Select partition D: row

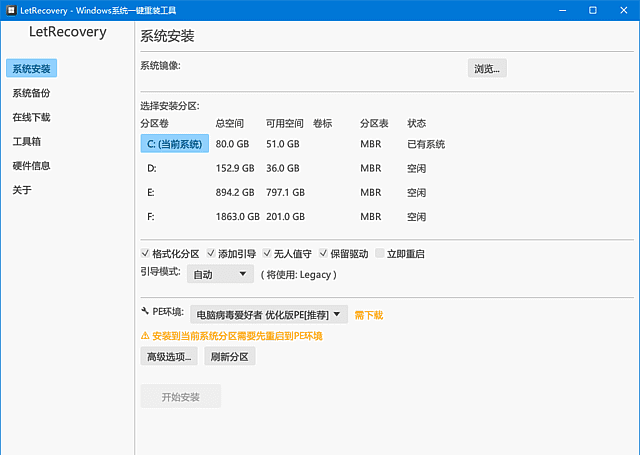[152, 168]
